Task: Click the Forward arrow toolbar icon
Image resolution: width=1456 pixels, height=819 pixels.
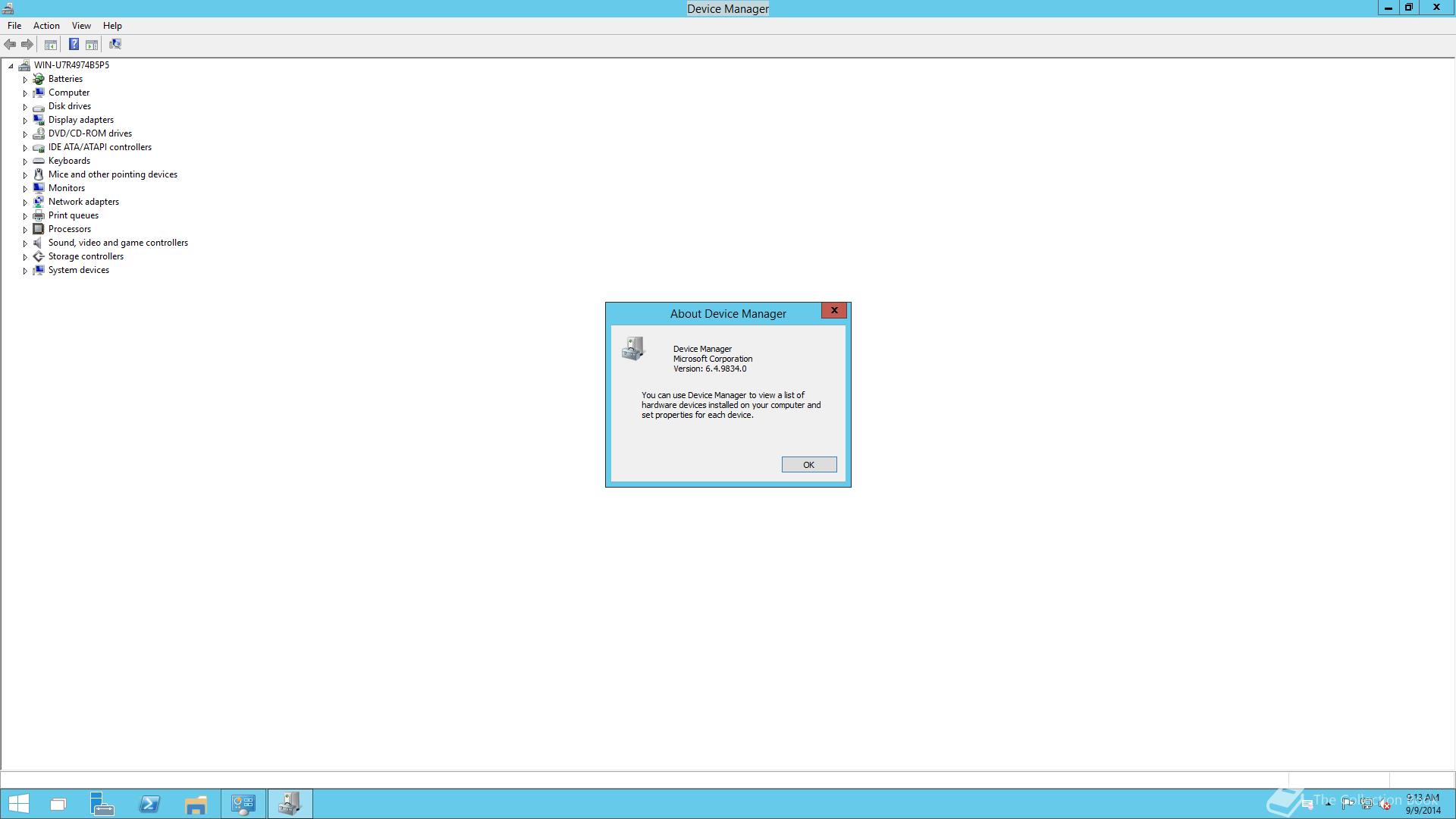Action: pyautogui.click(x=27, y=45)
